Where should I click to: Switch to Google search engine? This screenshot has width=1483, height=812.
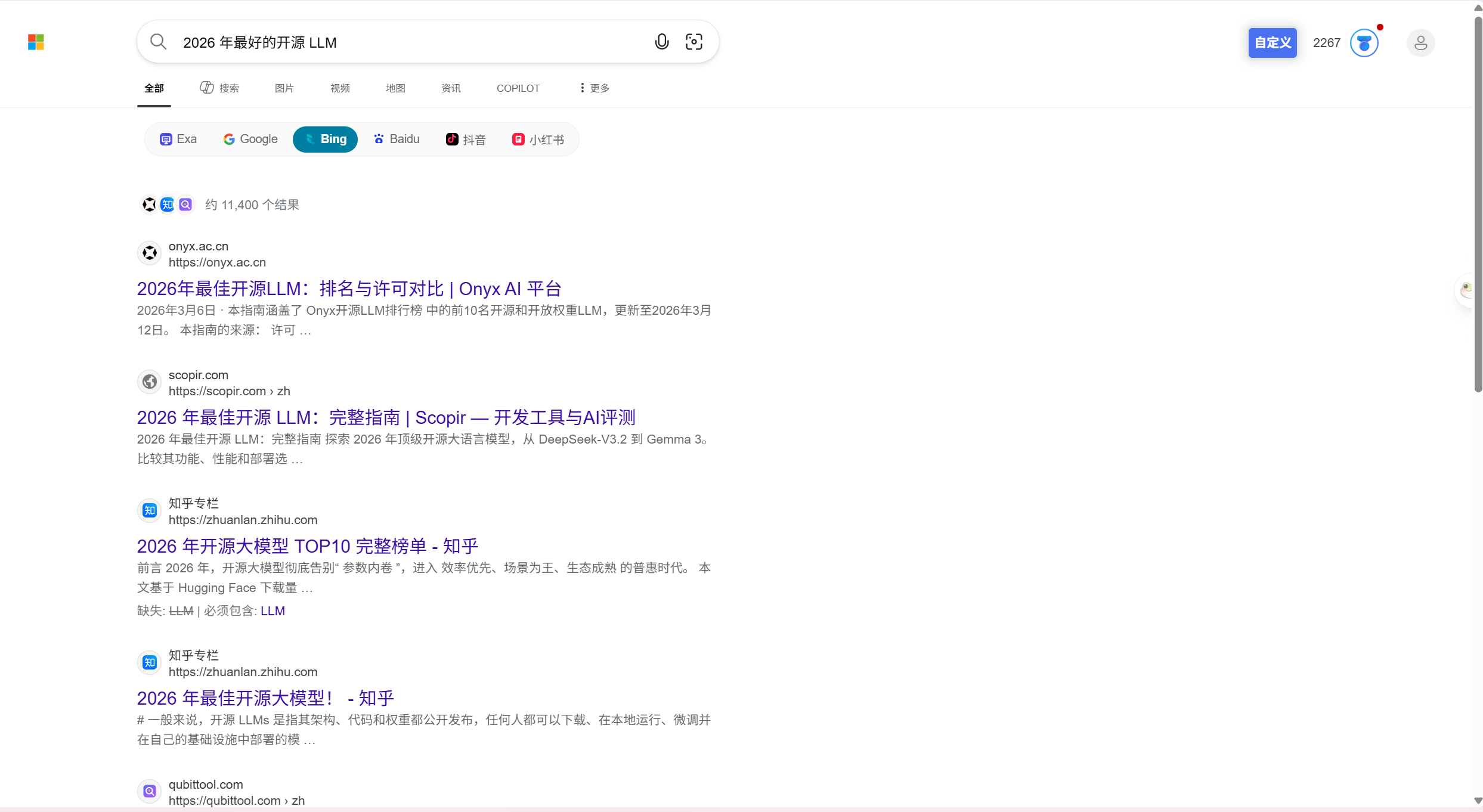250,140
